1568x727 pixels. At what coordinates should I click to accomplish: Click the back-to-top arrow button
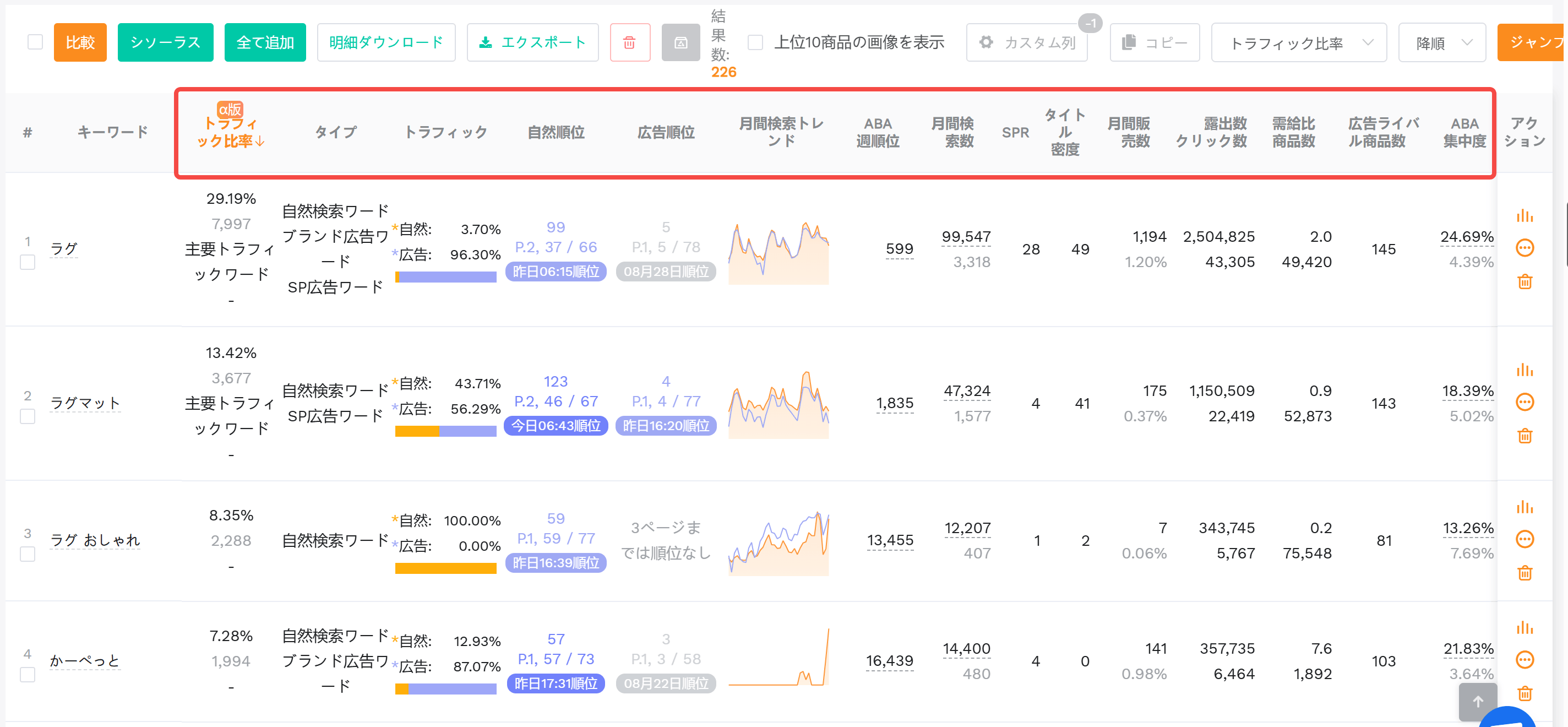click(x=1477, y=702)
